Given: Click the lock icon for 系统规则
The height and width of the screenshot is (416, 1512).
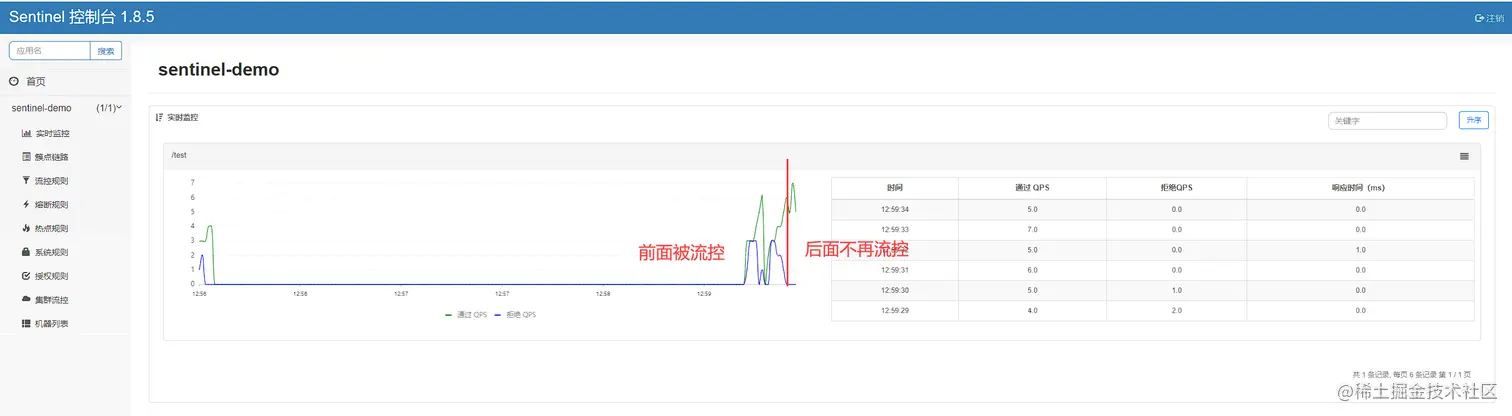Looking at the screenshot, I should 26,252.
